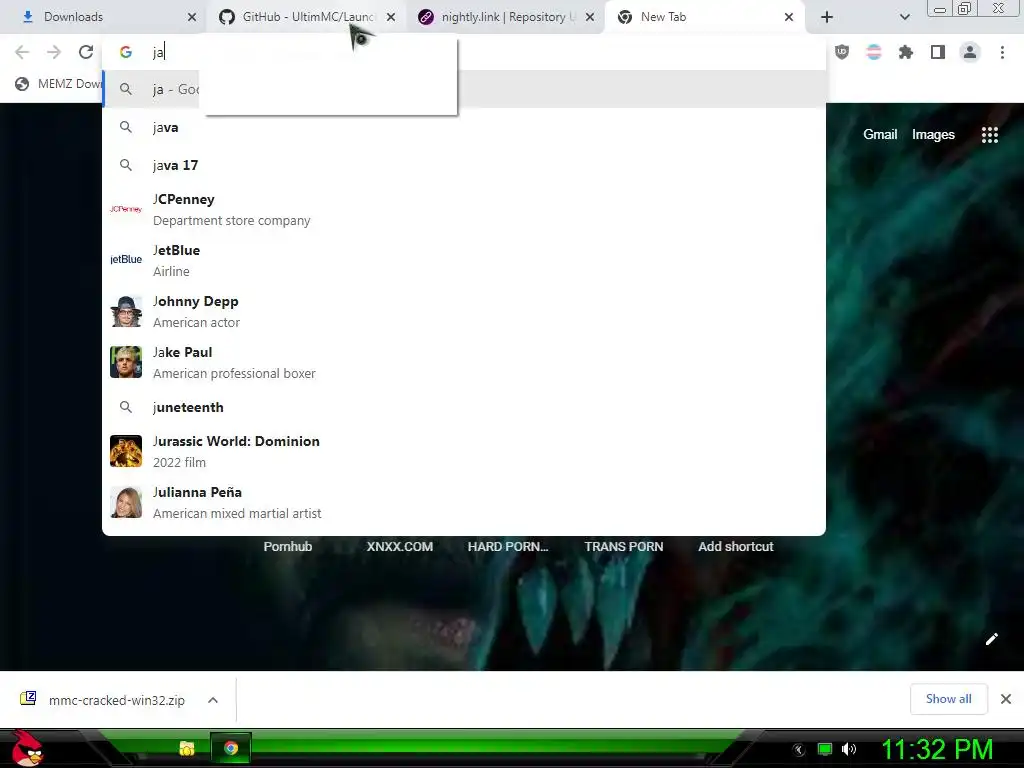
Task: Choose the "java" suggestion
Action: pos(464,127)
